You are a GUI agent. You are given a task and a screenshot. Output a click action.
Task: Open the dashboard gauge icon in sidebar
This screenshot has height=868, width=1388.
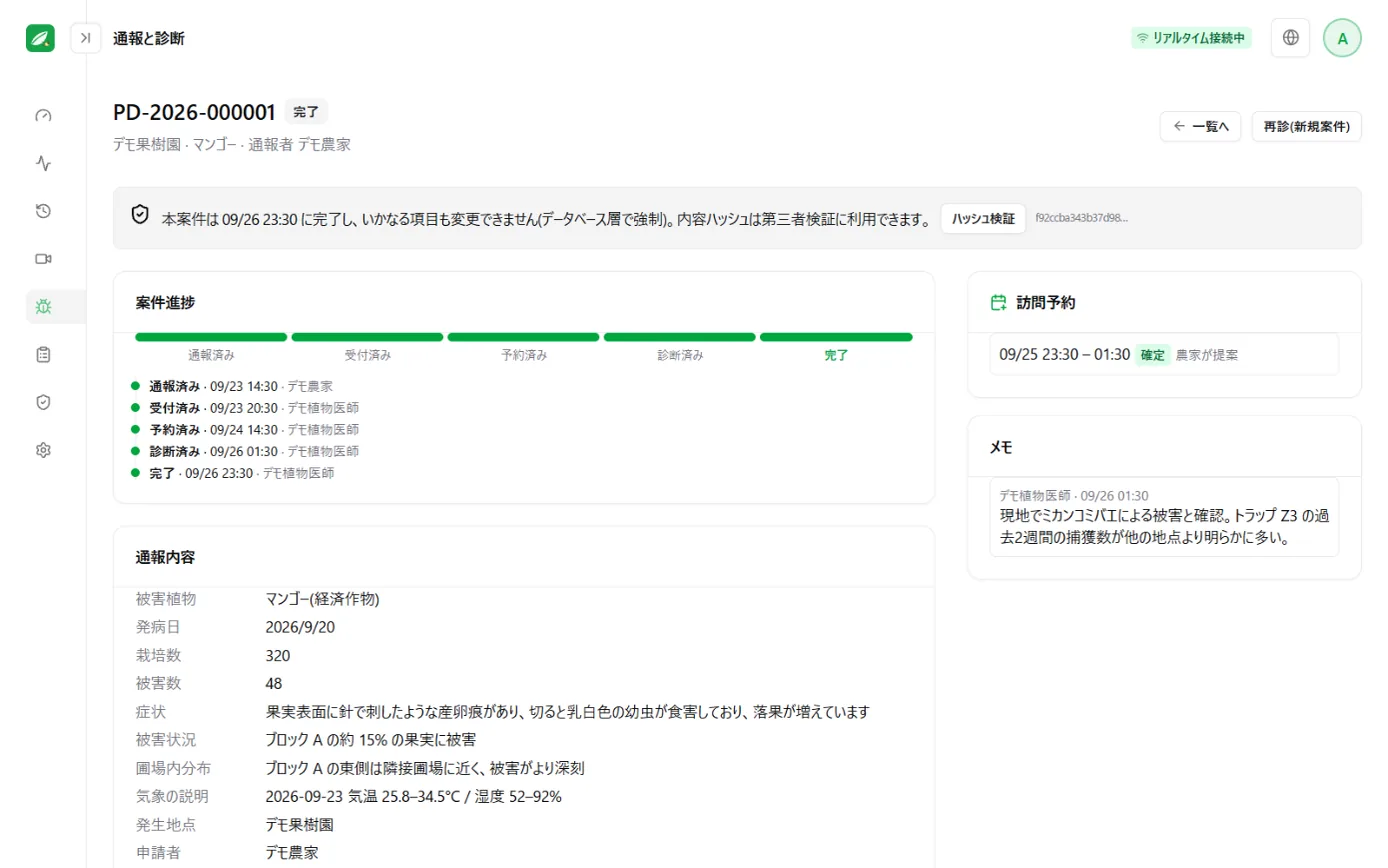coord(43,115)
